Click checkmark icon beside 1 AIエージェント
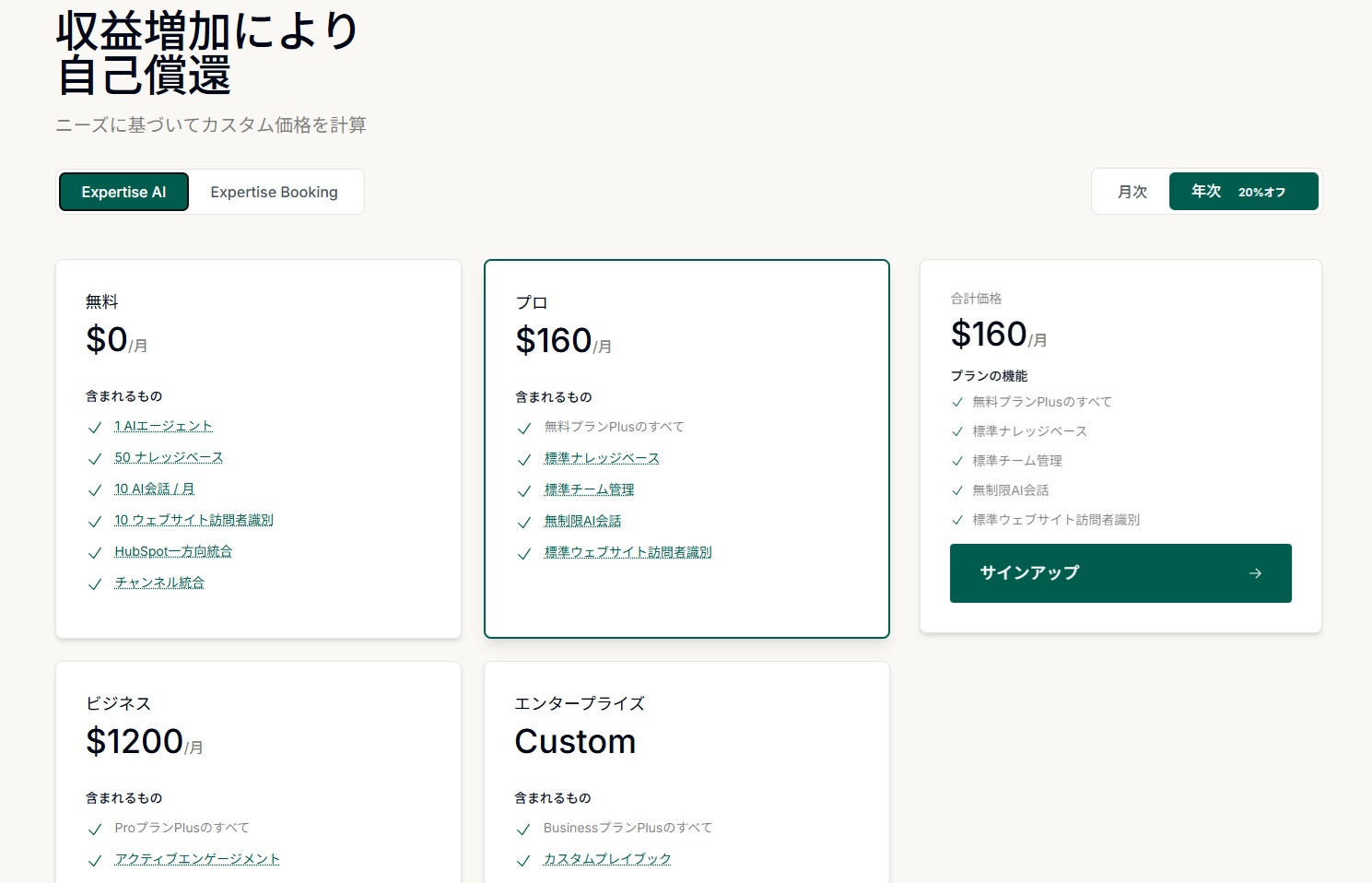This screenshot has height=883, width=1372. click(94, 428)
